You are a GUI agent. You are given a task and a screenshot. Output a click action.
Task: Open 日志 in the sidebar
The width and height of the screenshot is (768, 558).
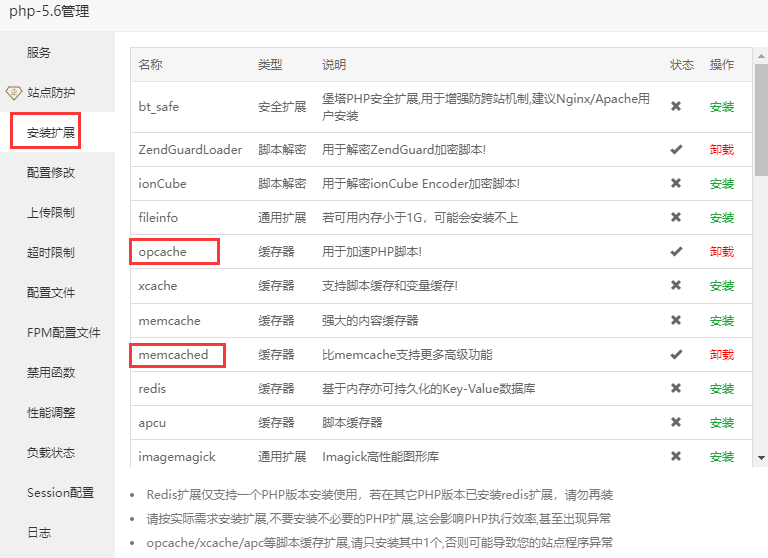(39, 533)
